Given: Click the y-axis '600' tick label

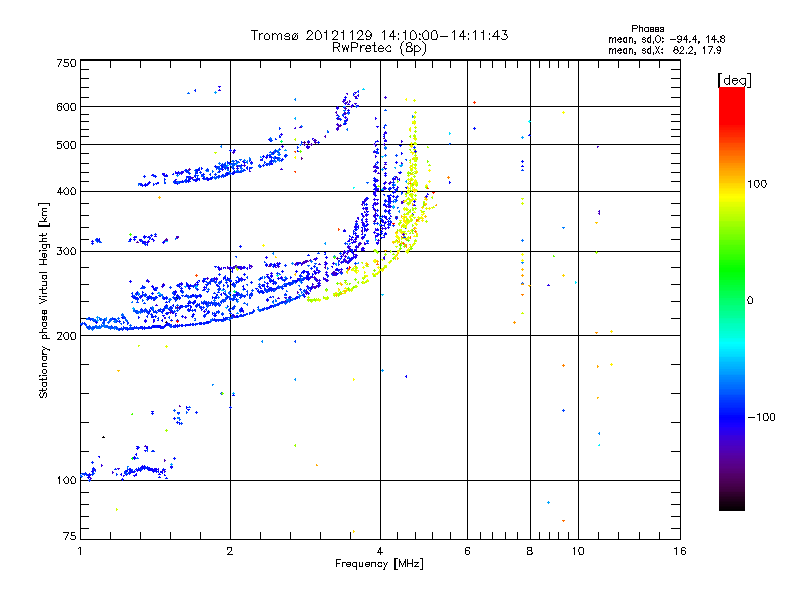Looking at the screenshot, I should click(x=66, y=107).
